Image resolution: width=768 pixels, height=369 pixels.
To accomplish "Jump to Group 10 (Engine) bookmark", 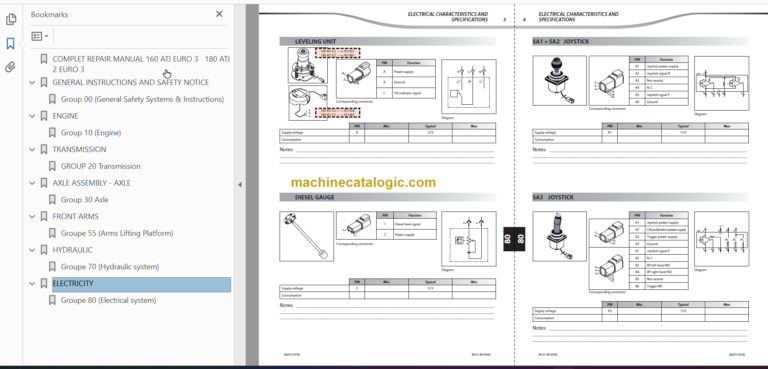I will click(91, 132).
